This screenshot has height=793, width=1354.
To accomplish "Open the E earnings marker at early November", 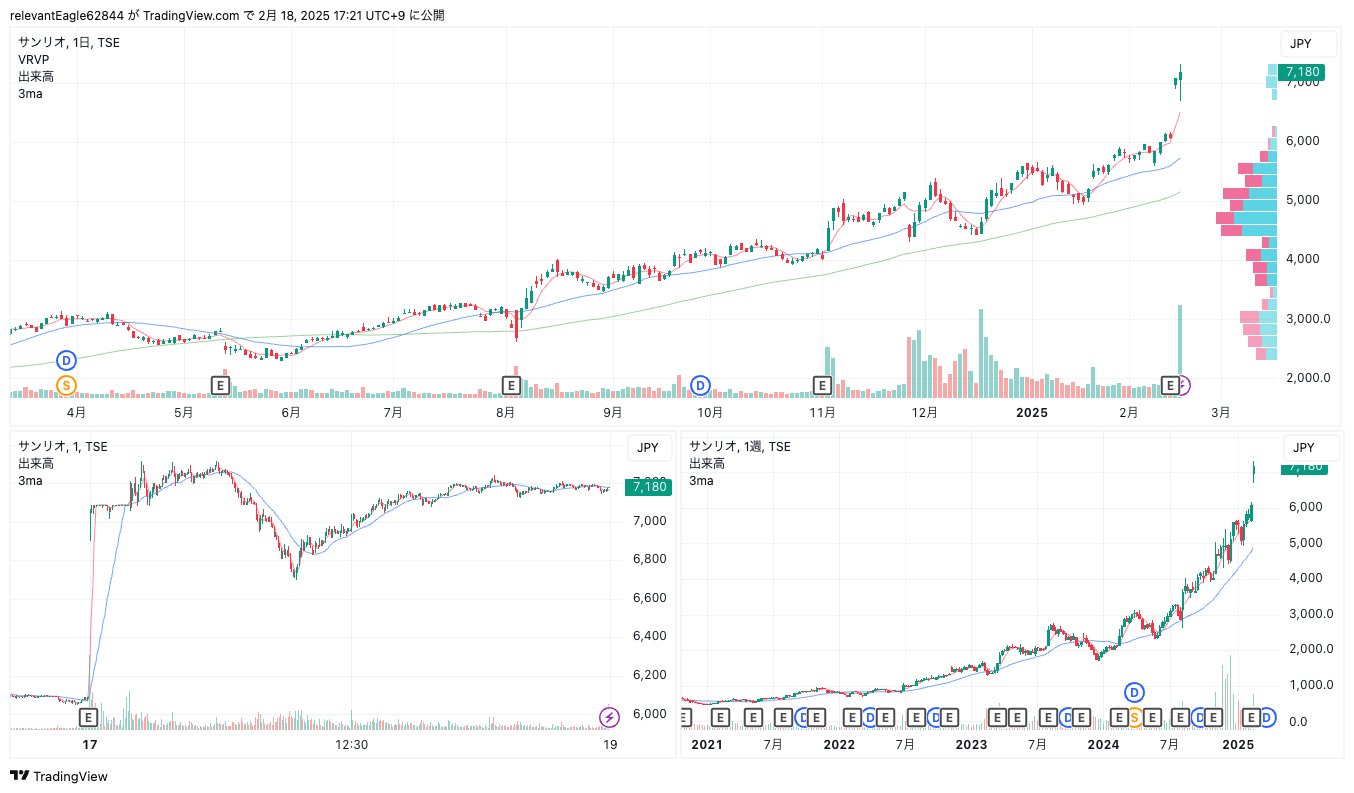I will [822, 385].
